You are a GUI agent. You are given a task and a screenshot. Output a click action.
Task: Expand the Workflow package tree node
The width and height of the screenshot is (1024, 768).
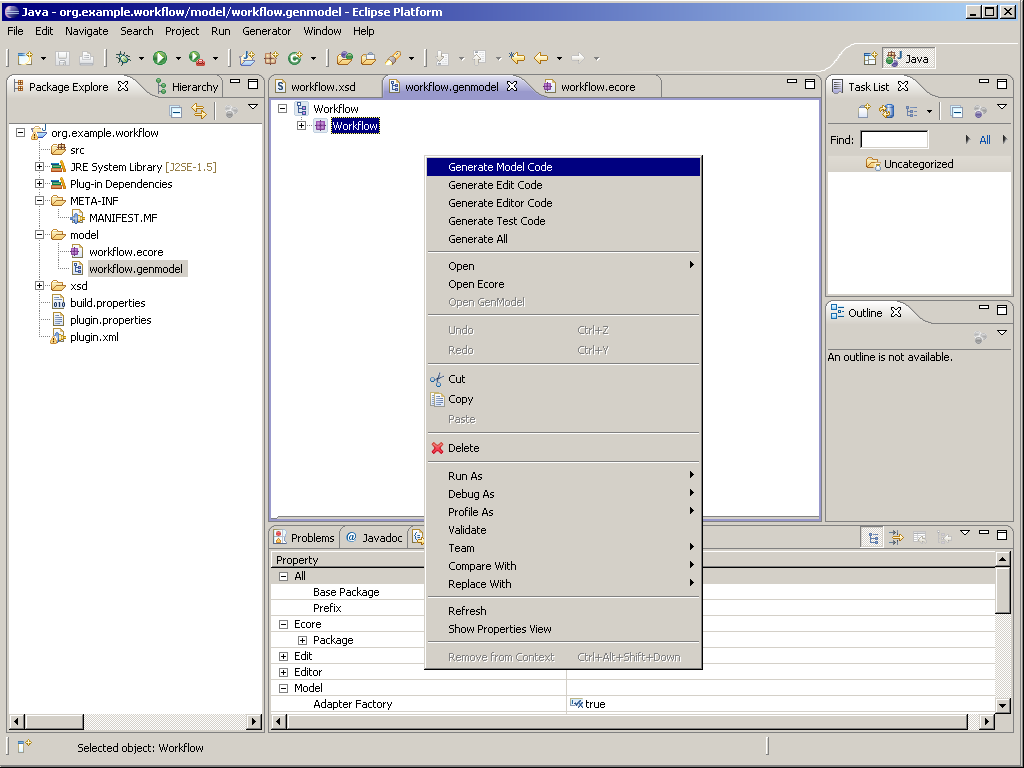click(301, 126)
